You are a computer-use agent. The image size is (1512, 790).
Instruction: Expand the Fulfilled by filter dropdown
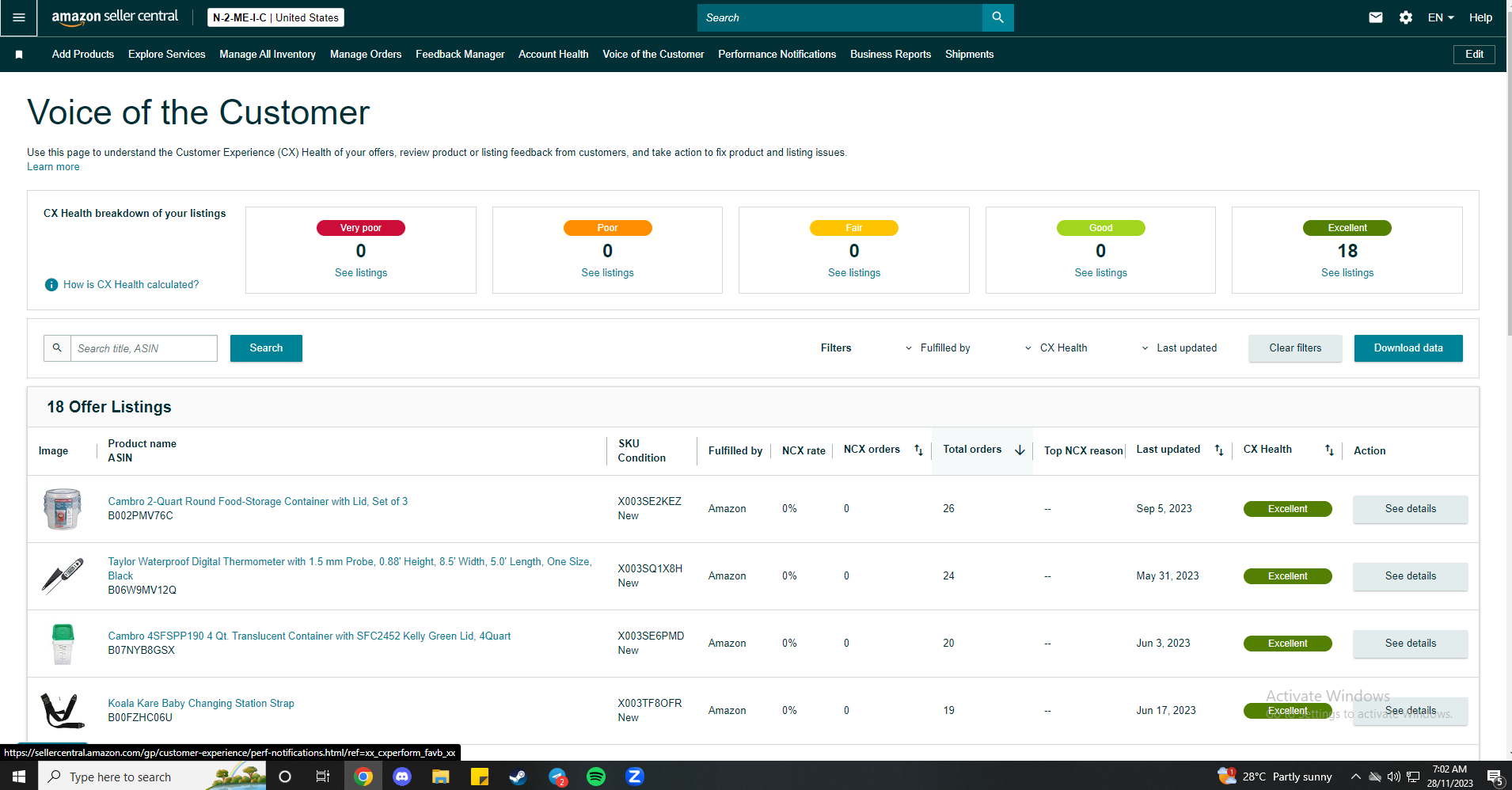click(939, 348)
